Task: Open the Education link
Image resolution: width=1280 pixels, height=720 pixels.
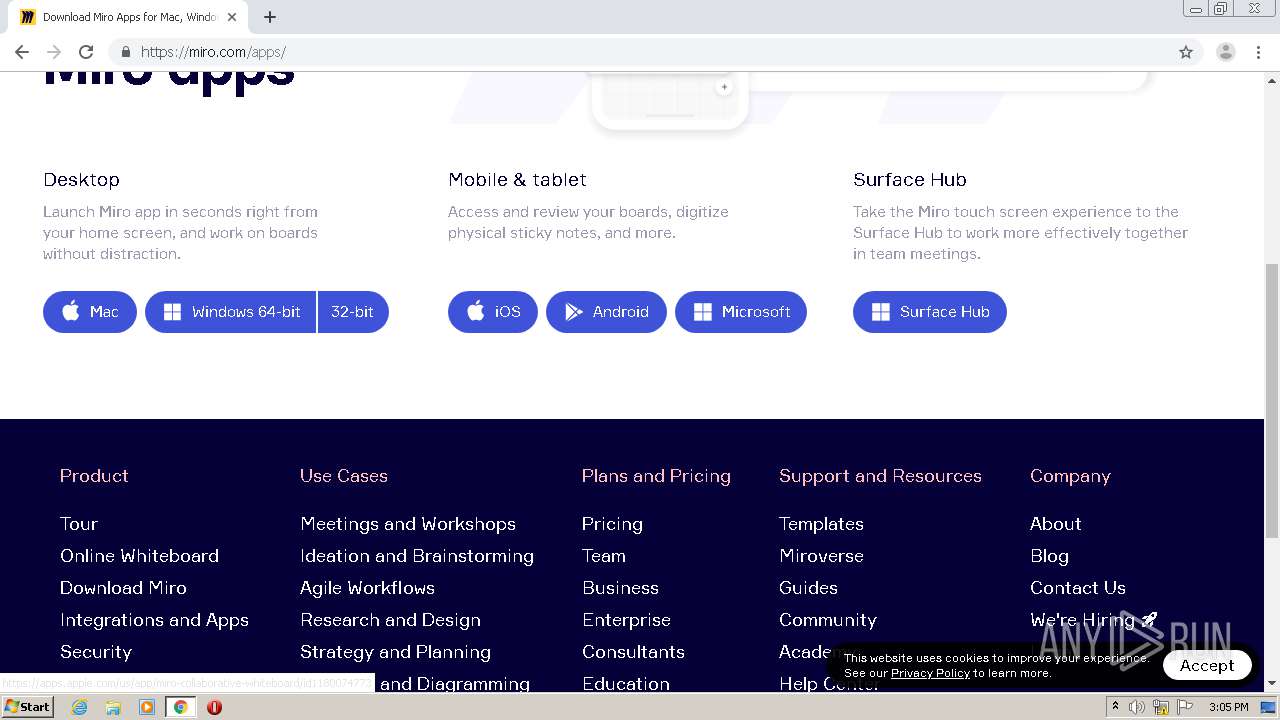Action: tap(626, 684)
